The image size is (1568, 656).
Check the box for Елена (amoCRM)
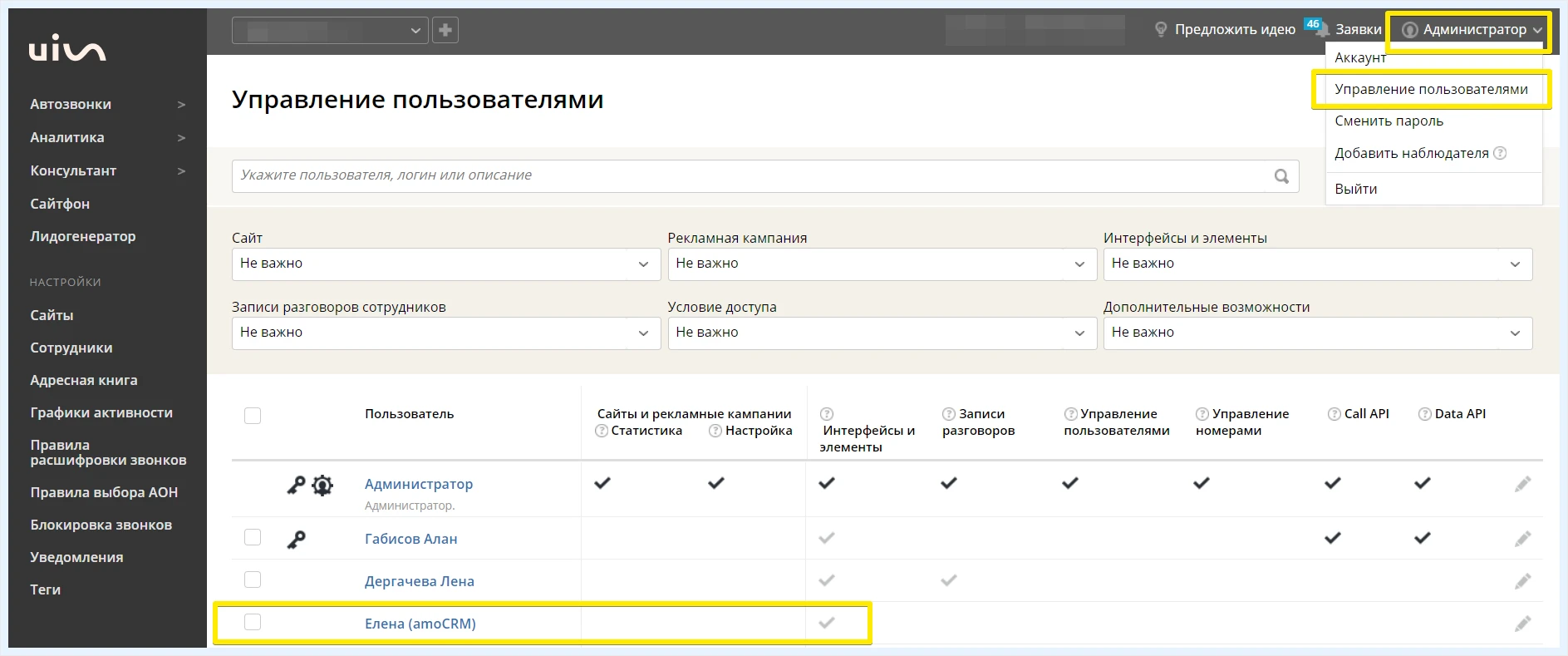click(x=253, y=622)
